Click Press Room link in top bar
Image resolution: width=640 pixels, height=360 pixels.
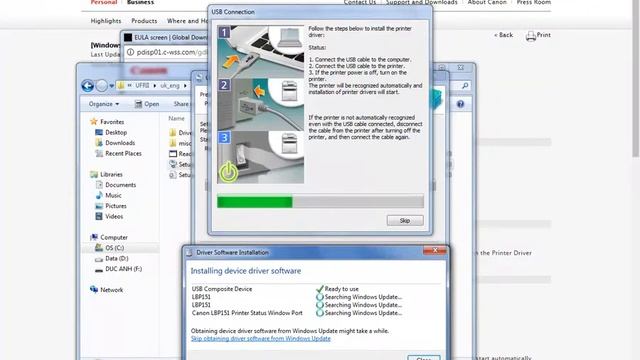pos(533,2)
